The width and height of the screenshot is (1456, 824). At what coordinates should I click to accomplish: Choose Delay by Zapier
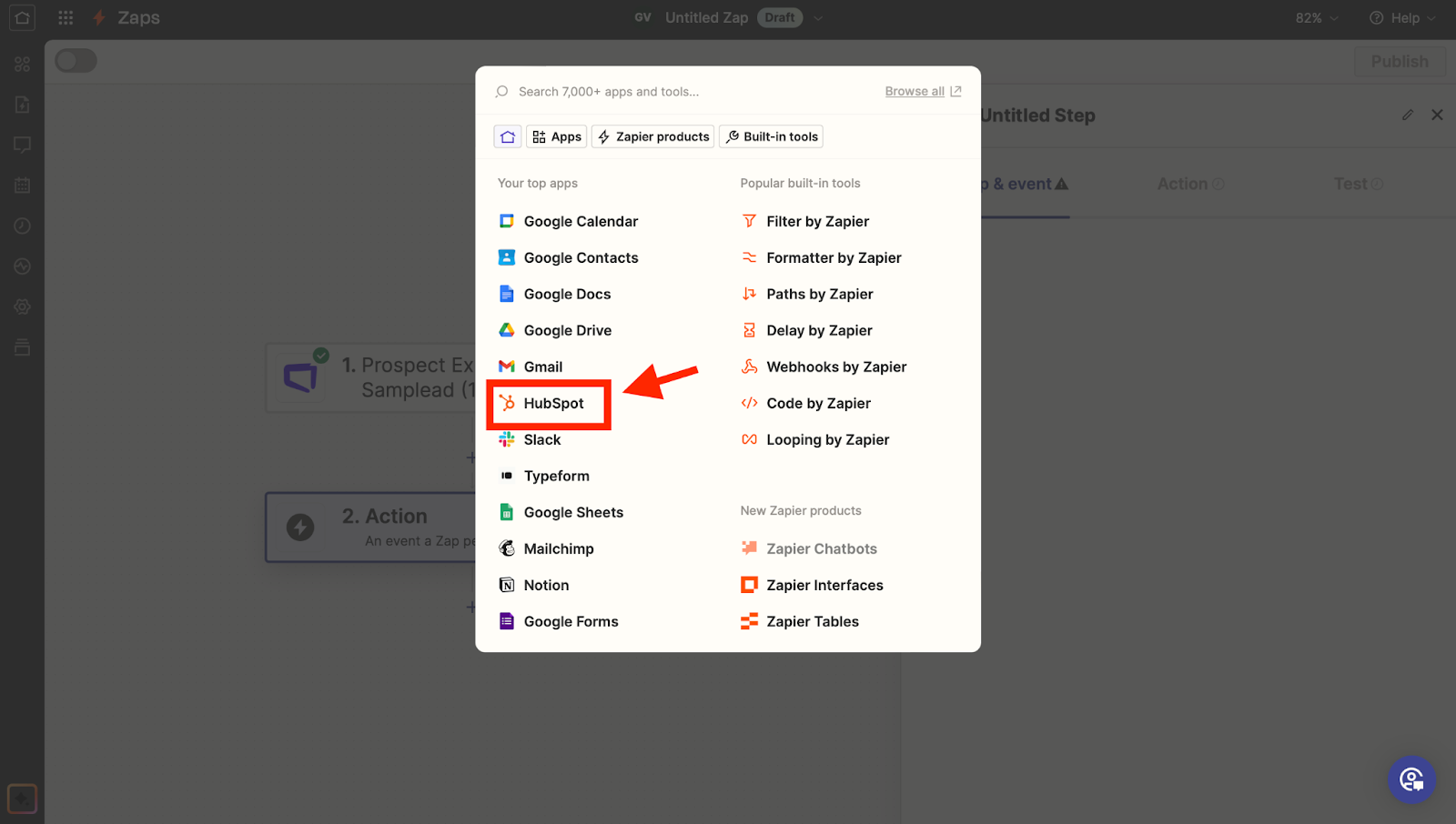pyautogui.click(x=807, y=330)
